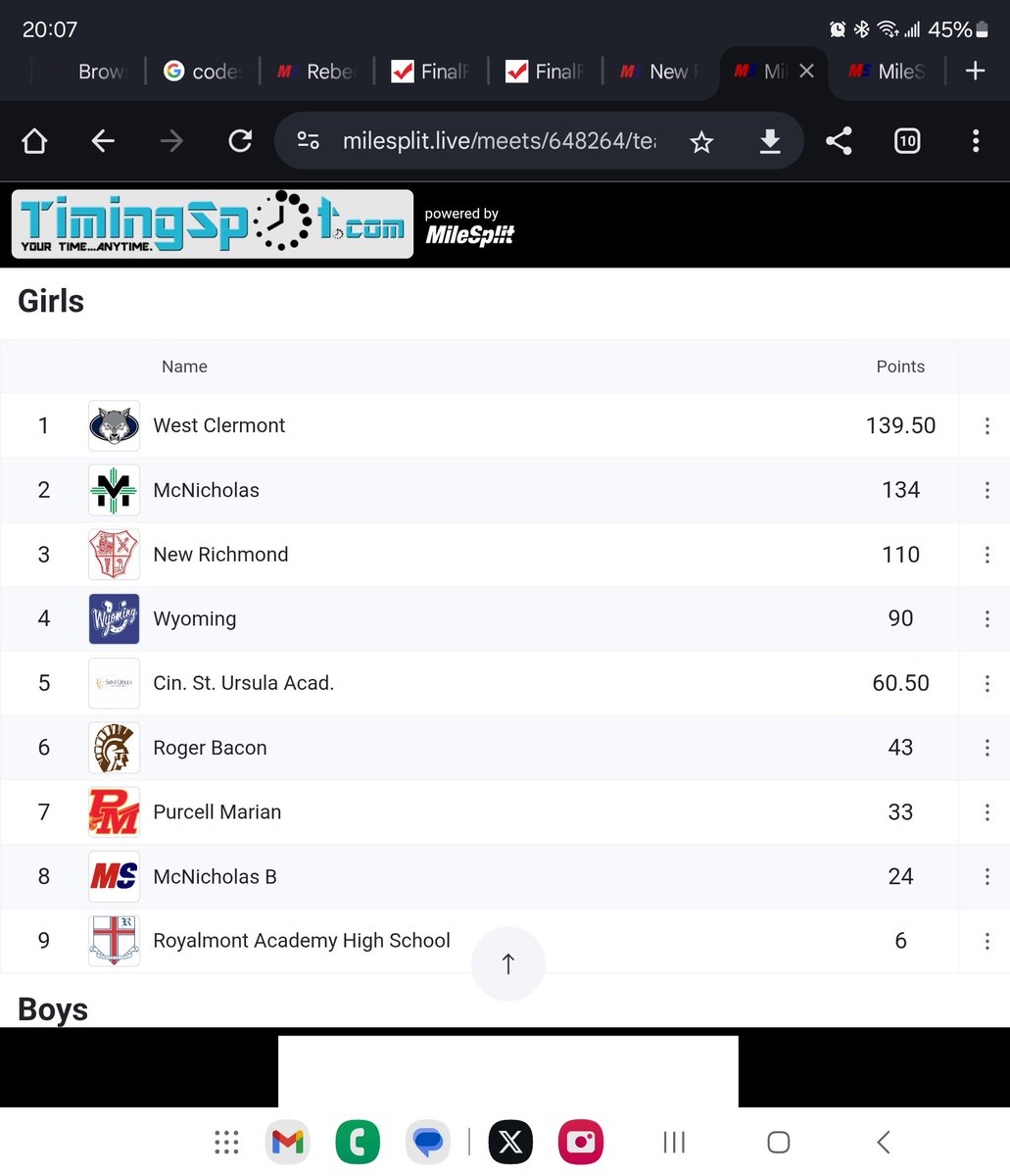Select the 139.50 points value
The image size is (1010, 1176).
[900, 425]
